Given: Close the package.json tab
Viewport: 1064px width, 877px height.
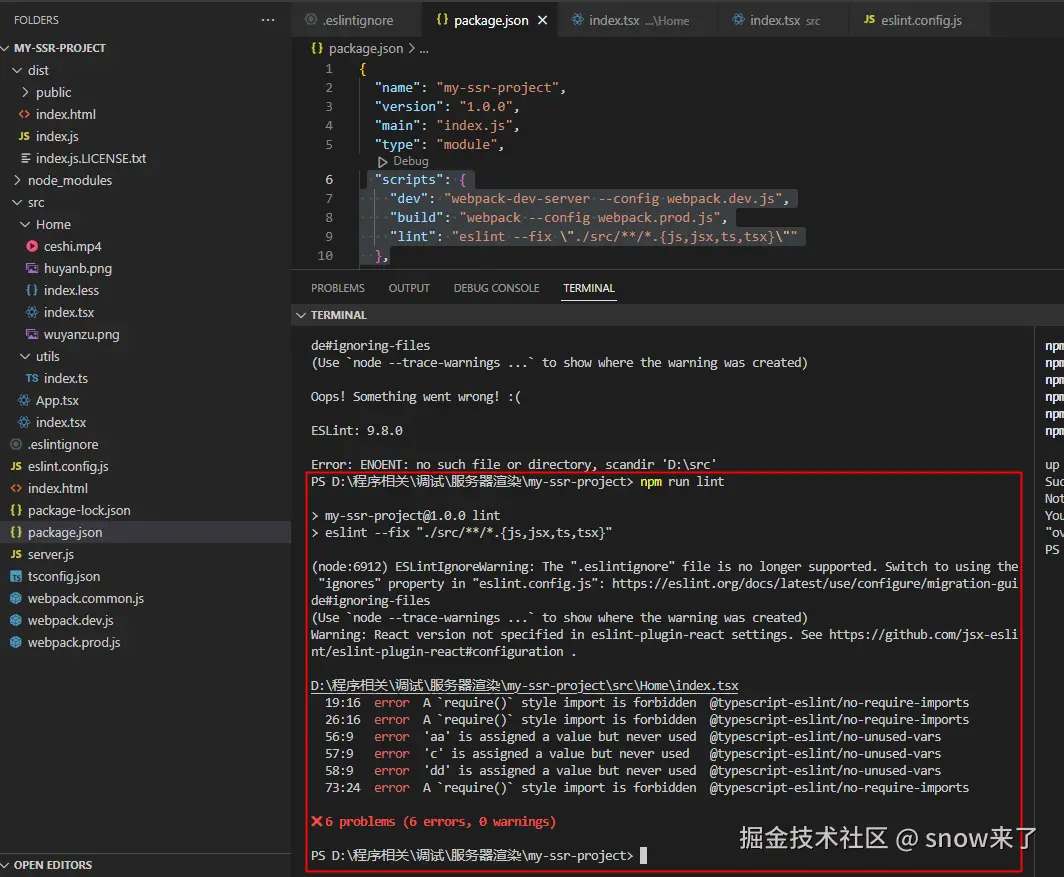Looking at the screenshot, I should pos(542,20).
